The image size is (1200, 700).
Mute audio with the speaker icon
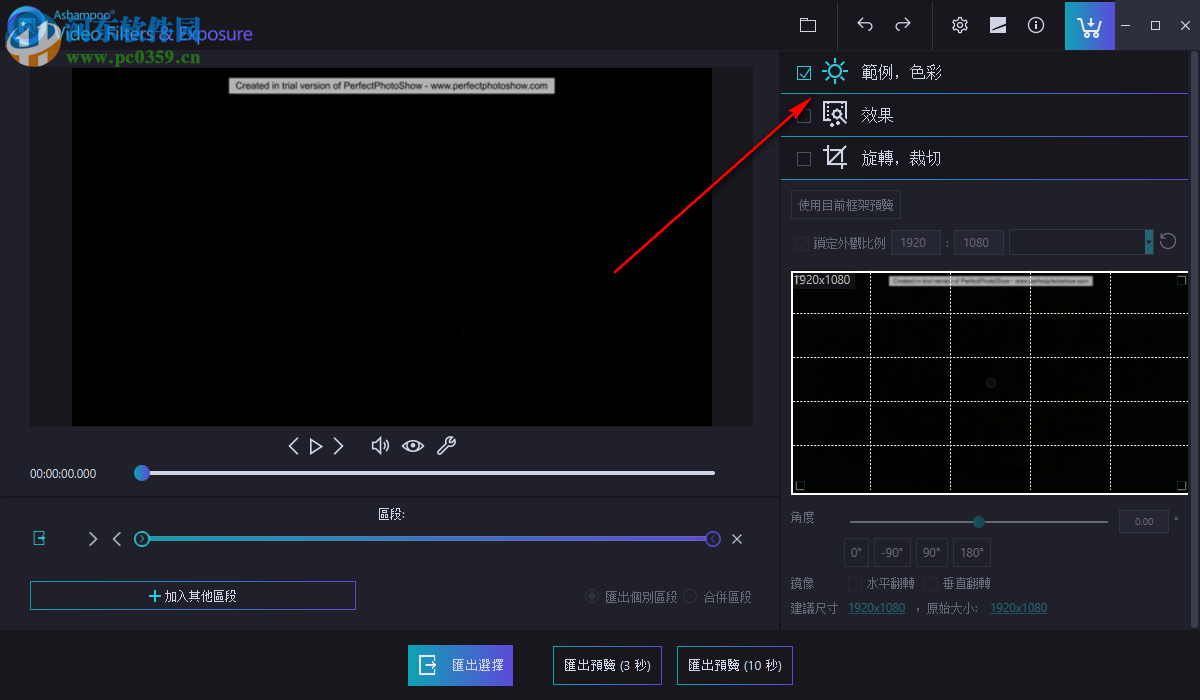click(x=380, y=445)
